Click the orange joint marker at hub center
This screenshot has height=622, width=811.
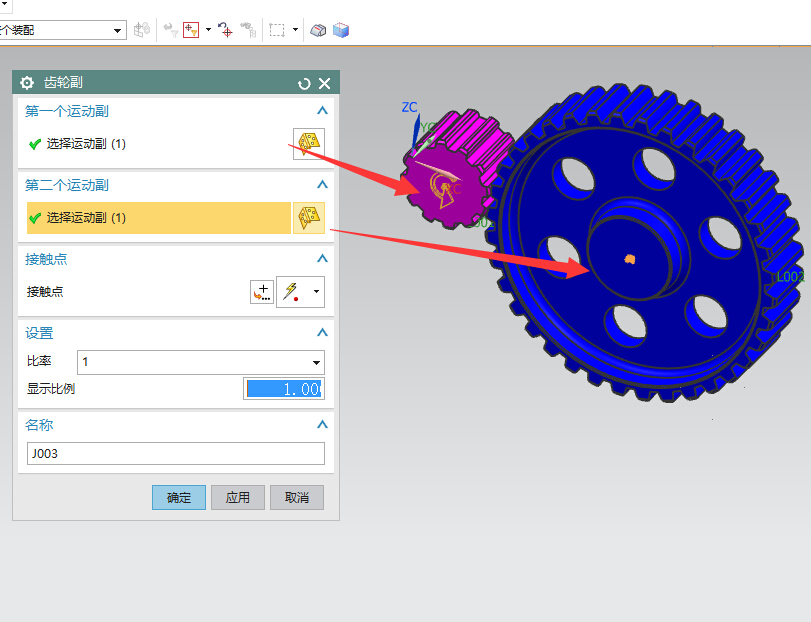[x=629, y=259]
